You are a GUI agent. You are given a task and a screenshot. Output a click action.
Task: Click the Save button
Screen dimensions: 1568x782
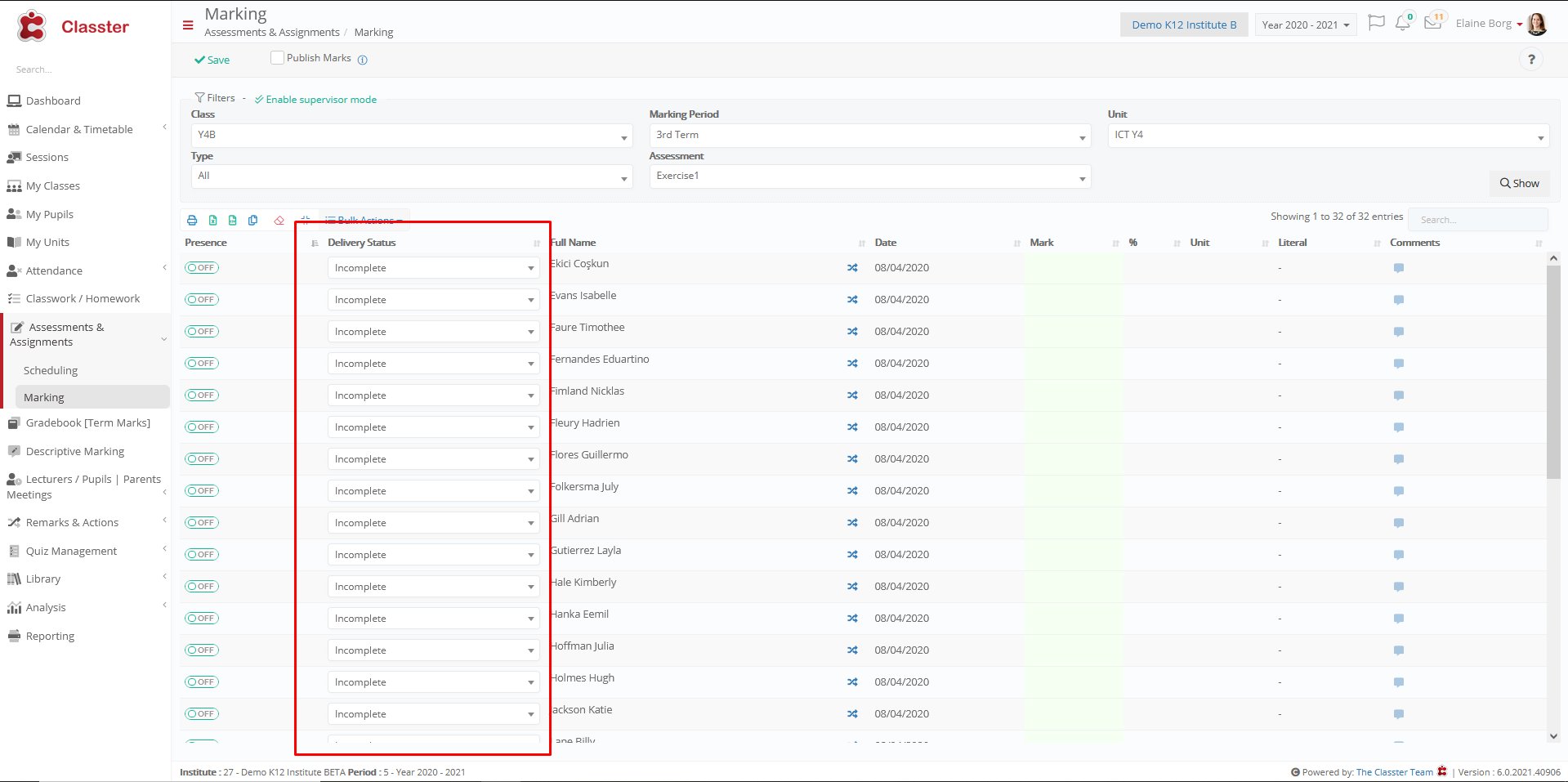(x=212, y=60)
